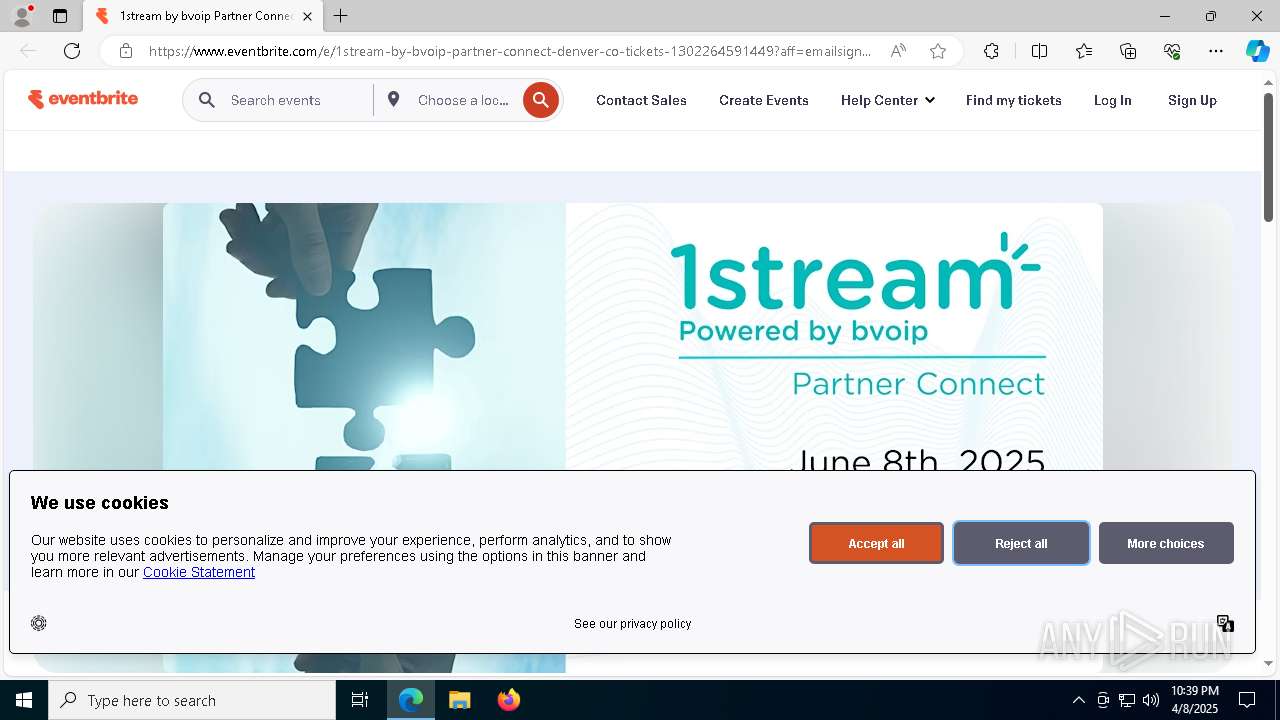Open Task View on taskbar
Screen dimensions: 1280x720
tap(360, 700)
